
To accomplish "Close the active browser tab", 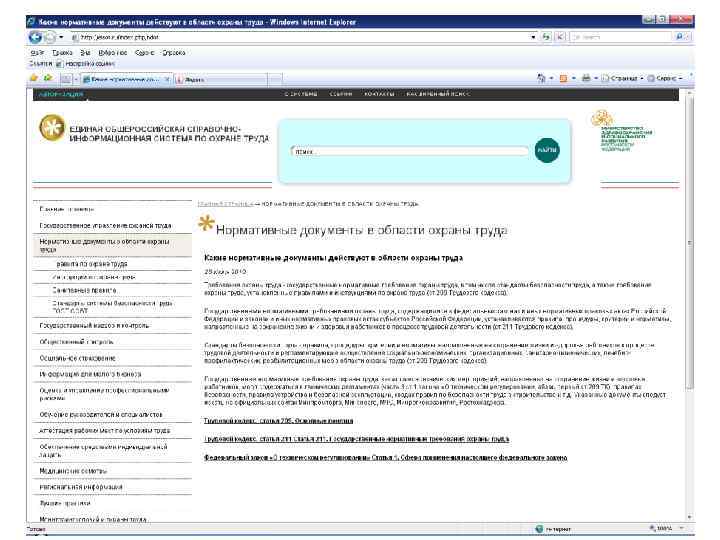I will (x=167, y=79).
